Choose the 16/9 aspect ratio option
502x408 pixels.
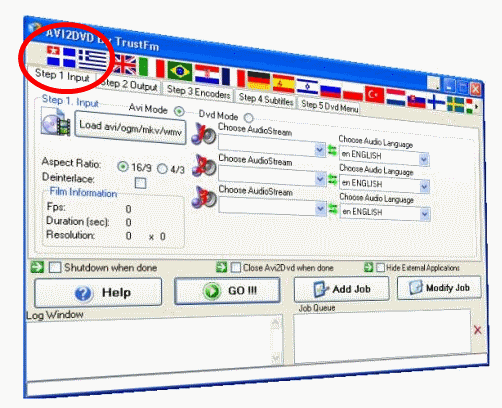point(123,166)
